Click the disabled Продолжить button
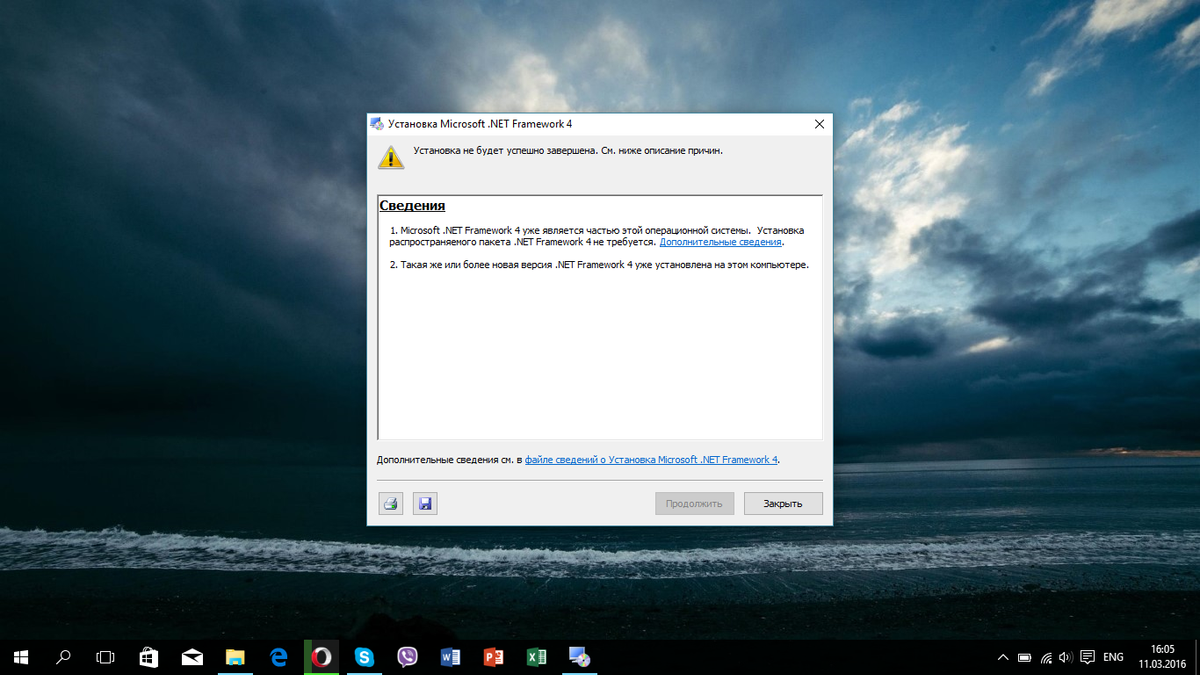 coord(694,503)
